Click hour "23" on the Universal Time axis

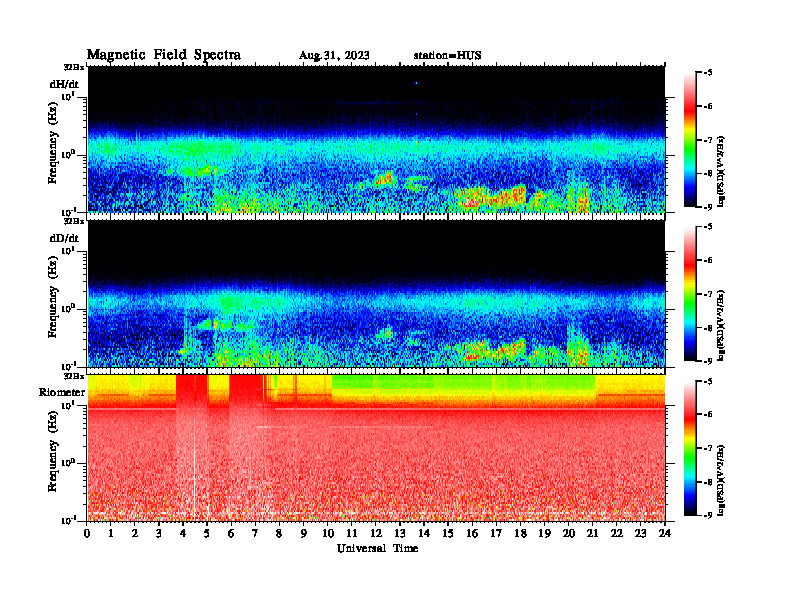pos(640,533)
